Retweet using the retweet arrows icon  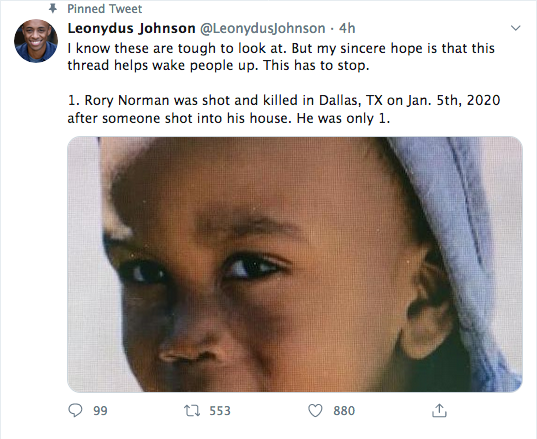click(x=192, y=410)
